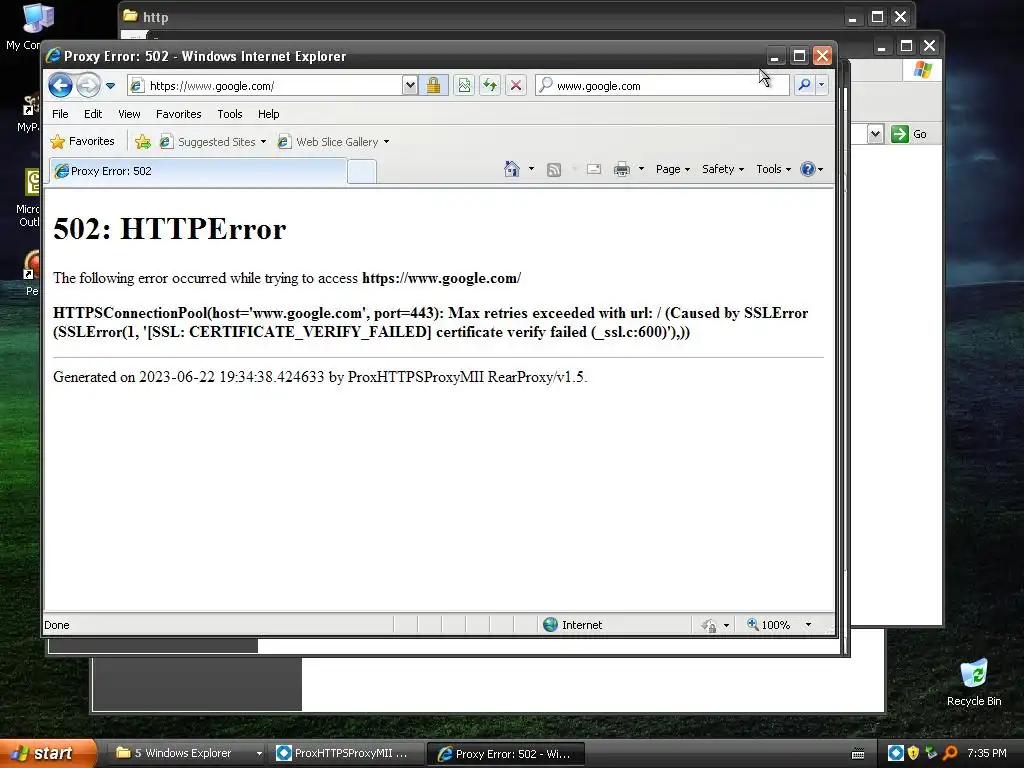
Task: Click the orange magnifier tray icon
Action: [950, 753]
